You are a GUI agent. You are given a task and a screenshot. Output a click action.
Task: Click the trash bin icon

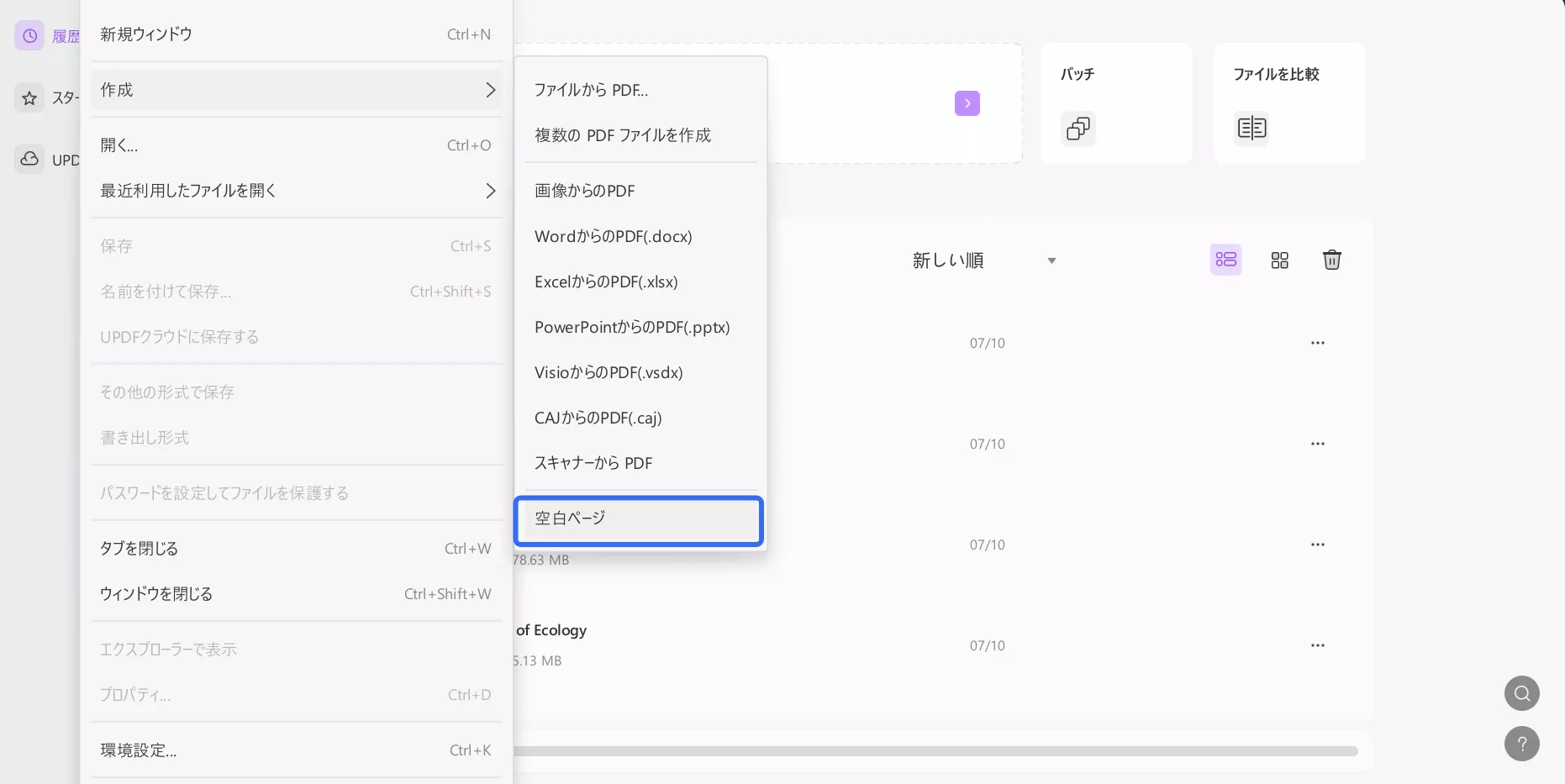(1332, 260)
